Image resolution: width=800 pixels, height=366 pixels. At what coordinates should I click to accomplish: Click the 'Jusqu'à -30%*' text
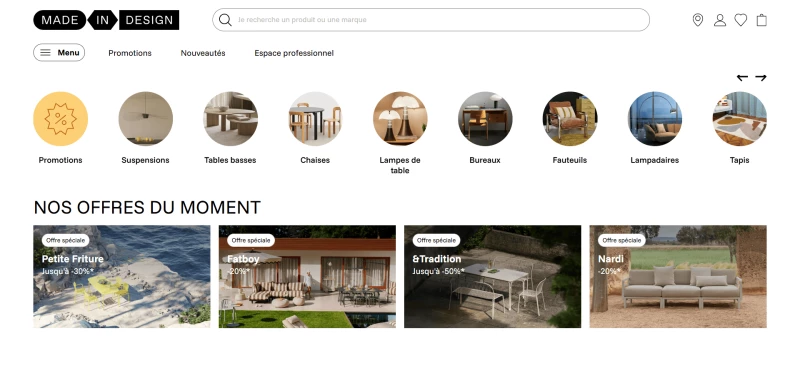pyautogui.click(x=68, y=272)
